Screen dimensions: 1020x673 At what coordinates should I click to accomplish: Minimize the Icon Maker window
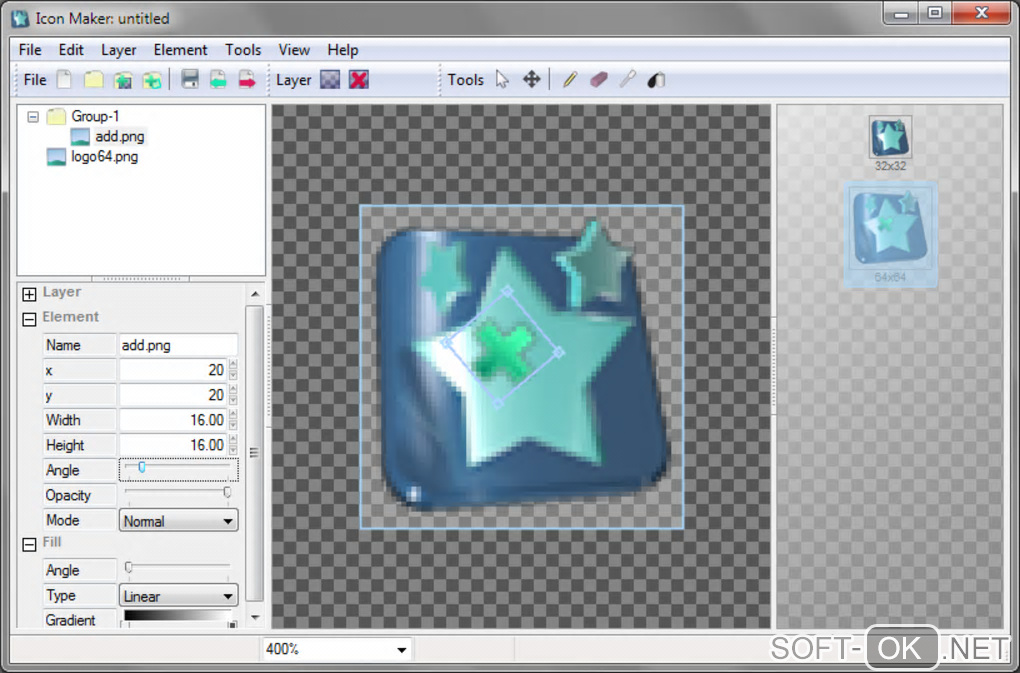click(x=901, y=14)
